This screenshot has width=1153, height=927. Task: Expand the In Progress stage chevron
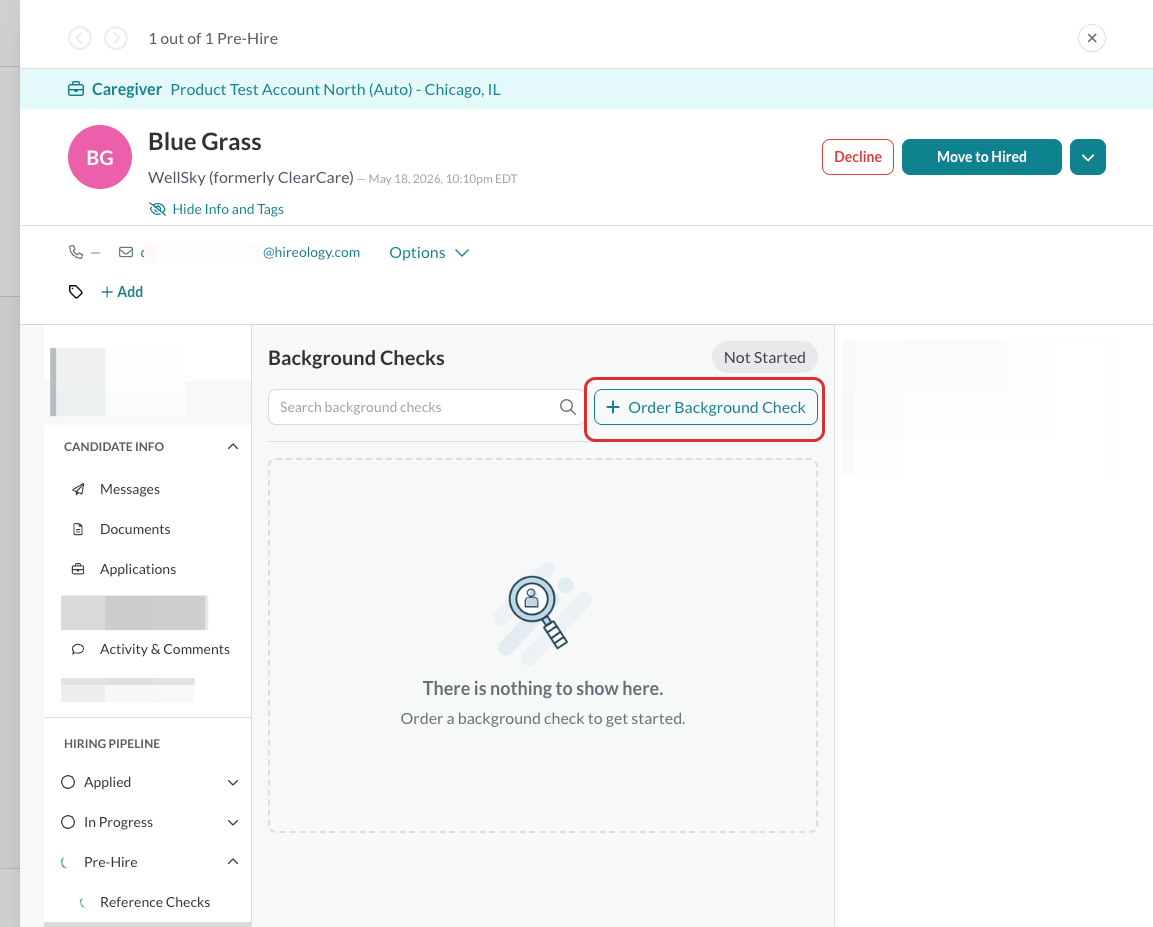tap(233, 823)
